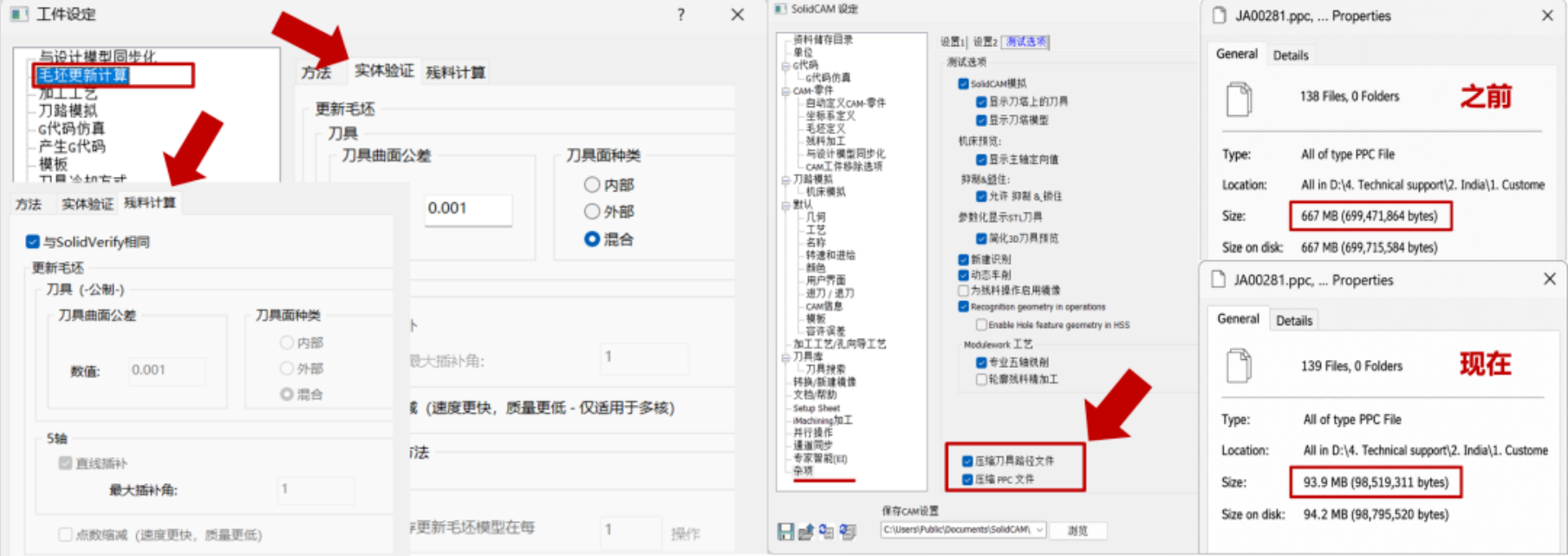Open Details tab in bottom Properties window
This screenshot has width=1568, height=556.
(1294, 320)
